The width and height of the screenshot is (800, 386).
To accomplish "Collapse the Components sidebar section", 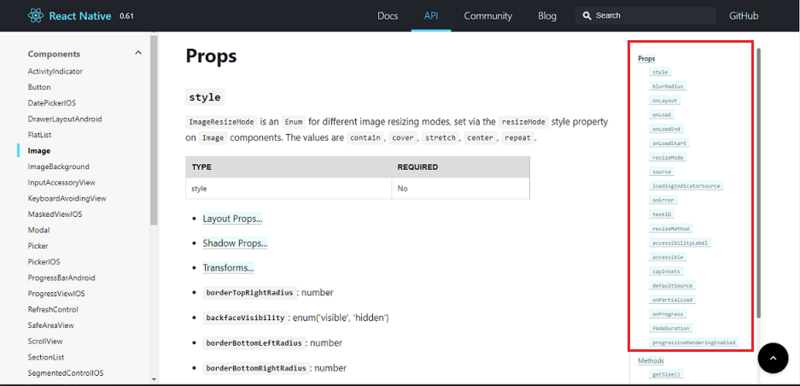I will click(x=138, y=53).
